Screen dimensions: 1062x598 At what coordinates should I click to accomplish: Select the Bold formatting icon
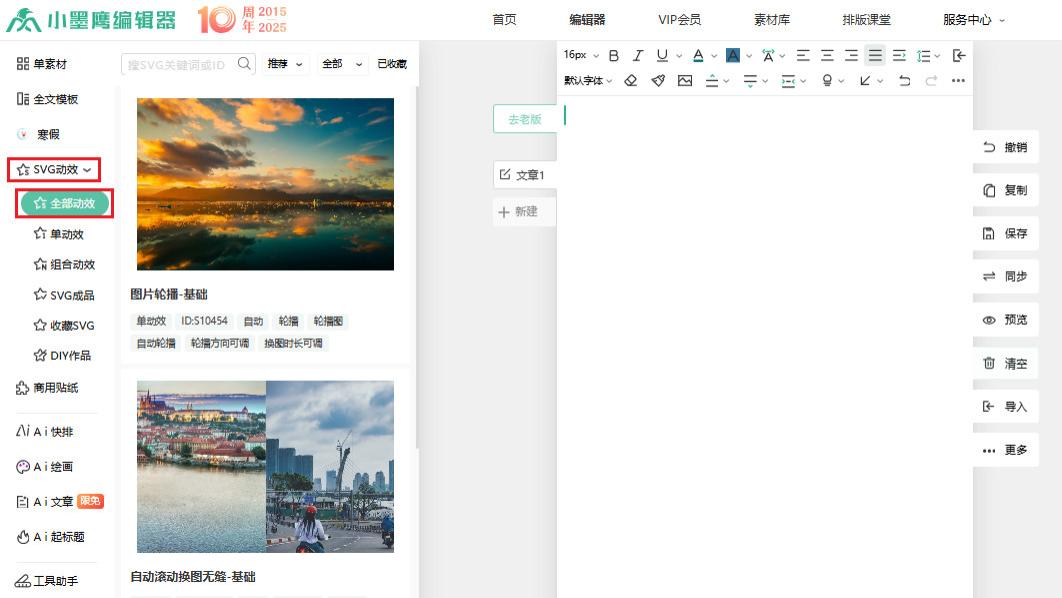pos(614,56)
